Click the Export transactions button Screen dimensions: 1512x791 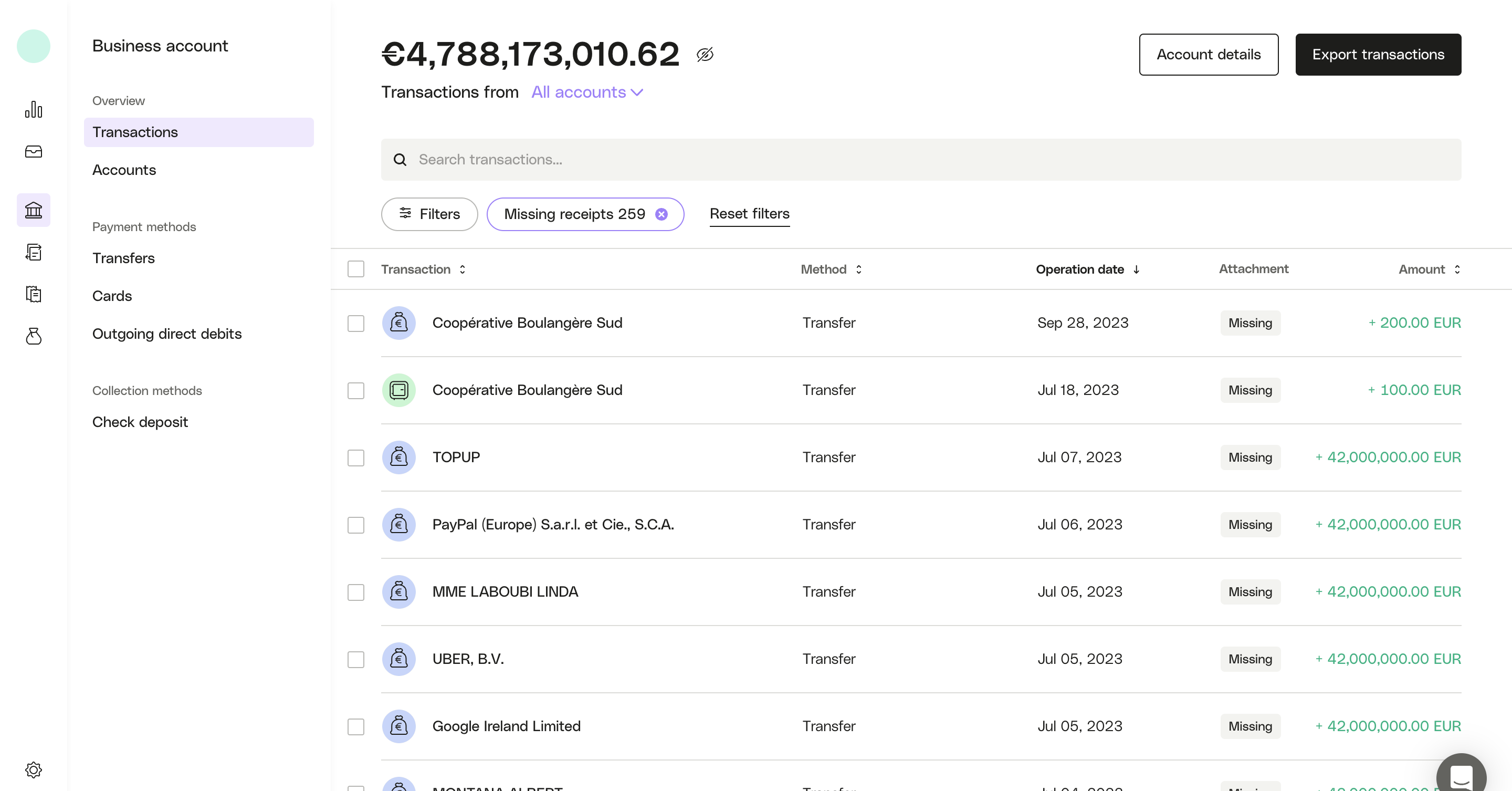1378,55
